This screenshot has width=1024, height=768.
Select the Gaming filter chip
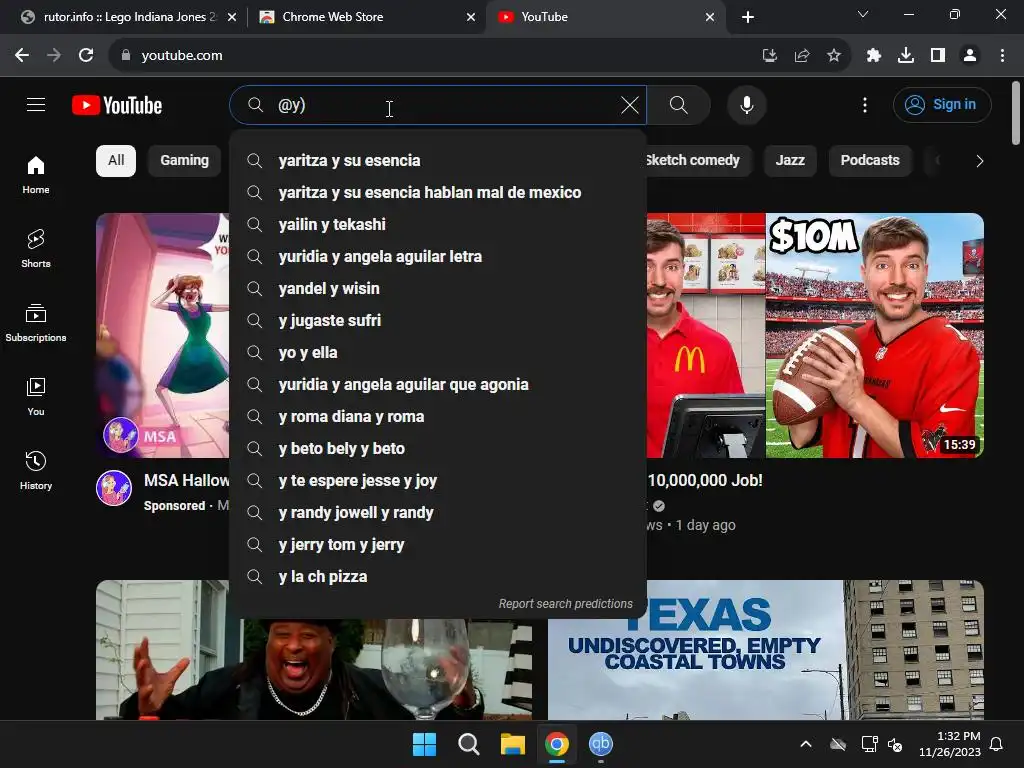coord(184,161)
